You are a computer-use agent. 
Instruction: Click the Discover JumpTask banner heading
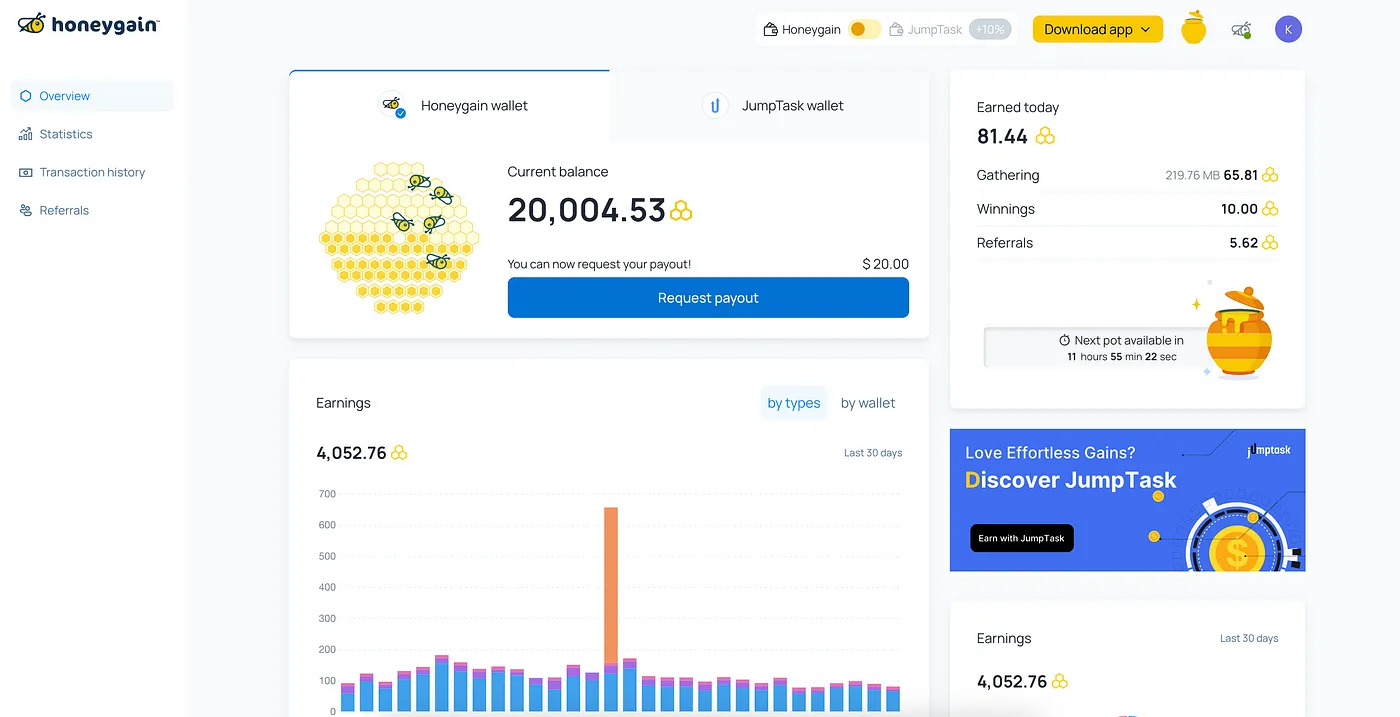coord(1070,480)
